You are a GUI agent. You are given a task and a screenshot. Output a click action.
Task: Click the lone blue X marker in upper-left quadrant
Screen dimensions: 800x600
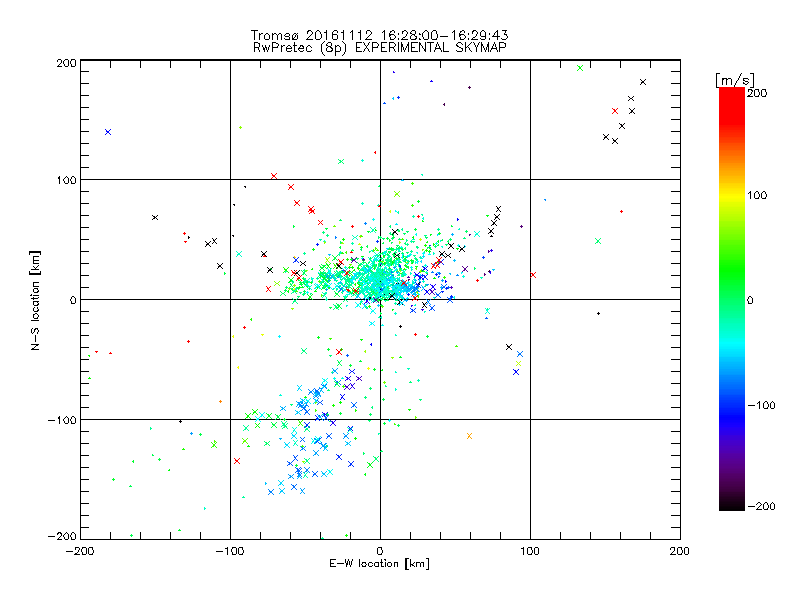pos(108,132)
